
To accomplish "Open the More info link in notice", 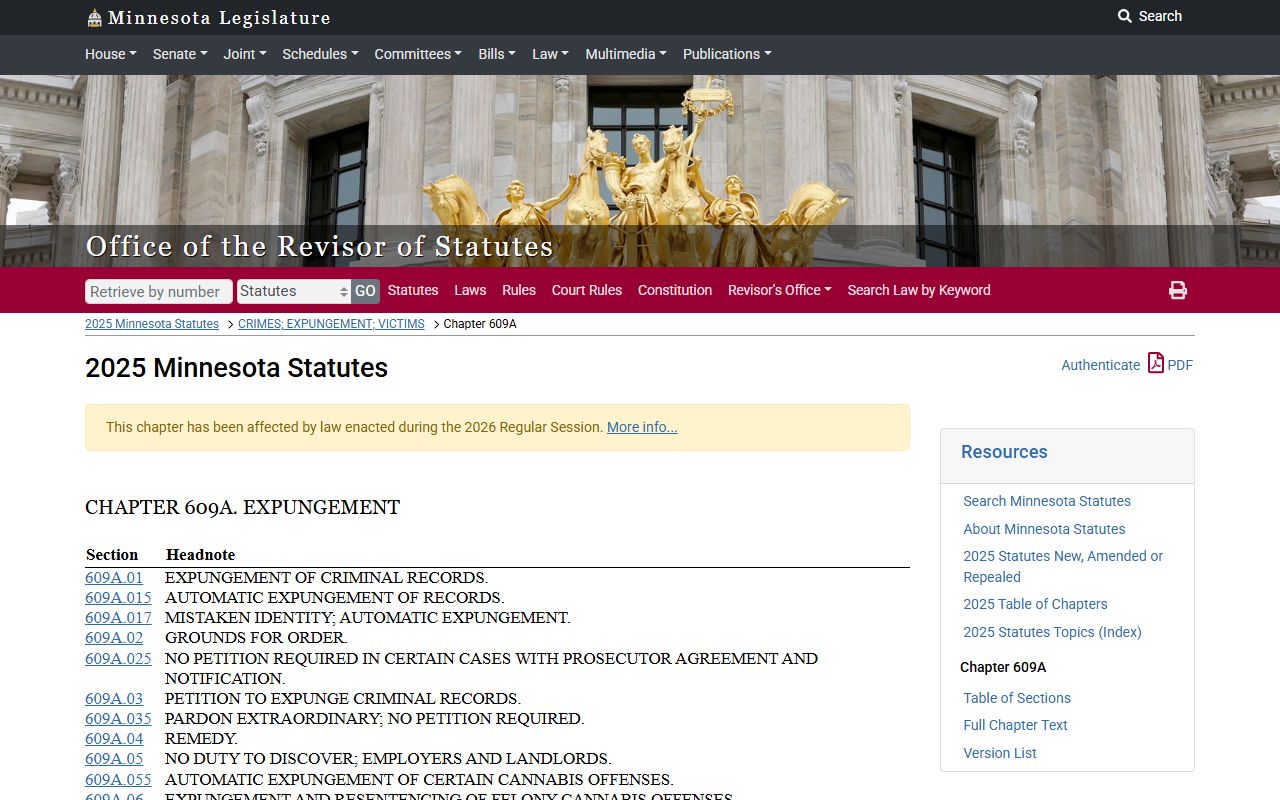I will click(642, 427).
